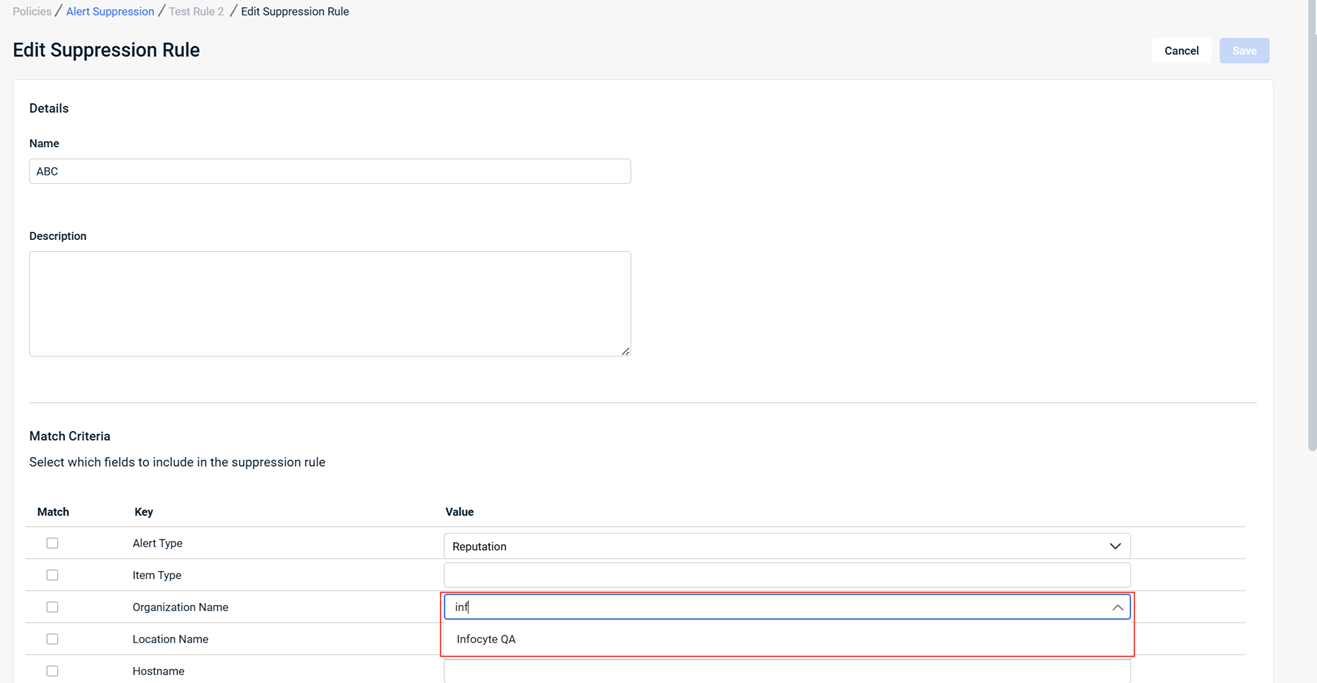Image resolution: width=1317 pixels, height=683 pixels.
Task: Click the Save button
Action: tap(1244, 51)
